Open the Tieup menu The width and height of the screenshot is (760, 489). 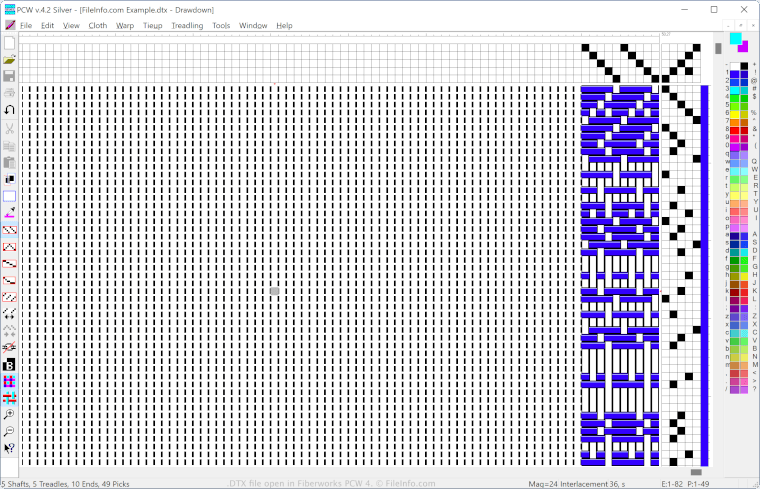tap(153, 25)
